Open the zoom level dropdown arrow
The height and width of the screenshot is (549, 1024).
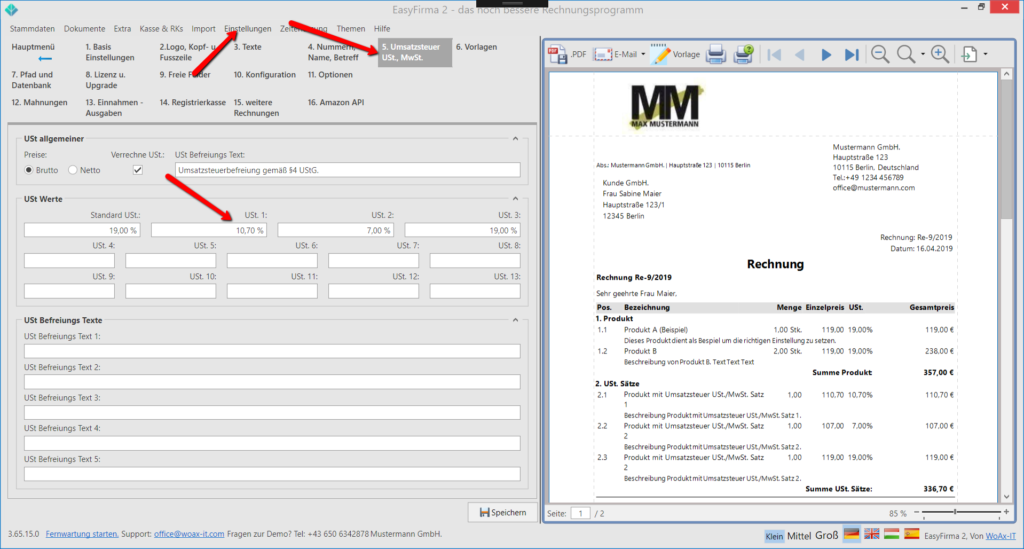(922, 54)
